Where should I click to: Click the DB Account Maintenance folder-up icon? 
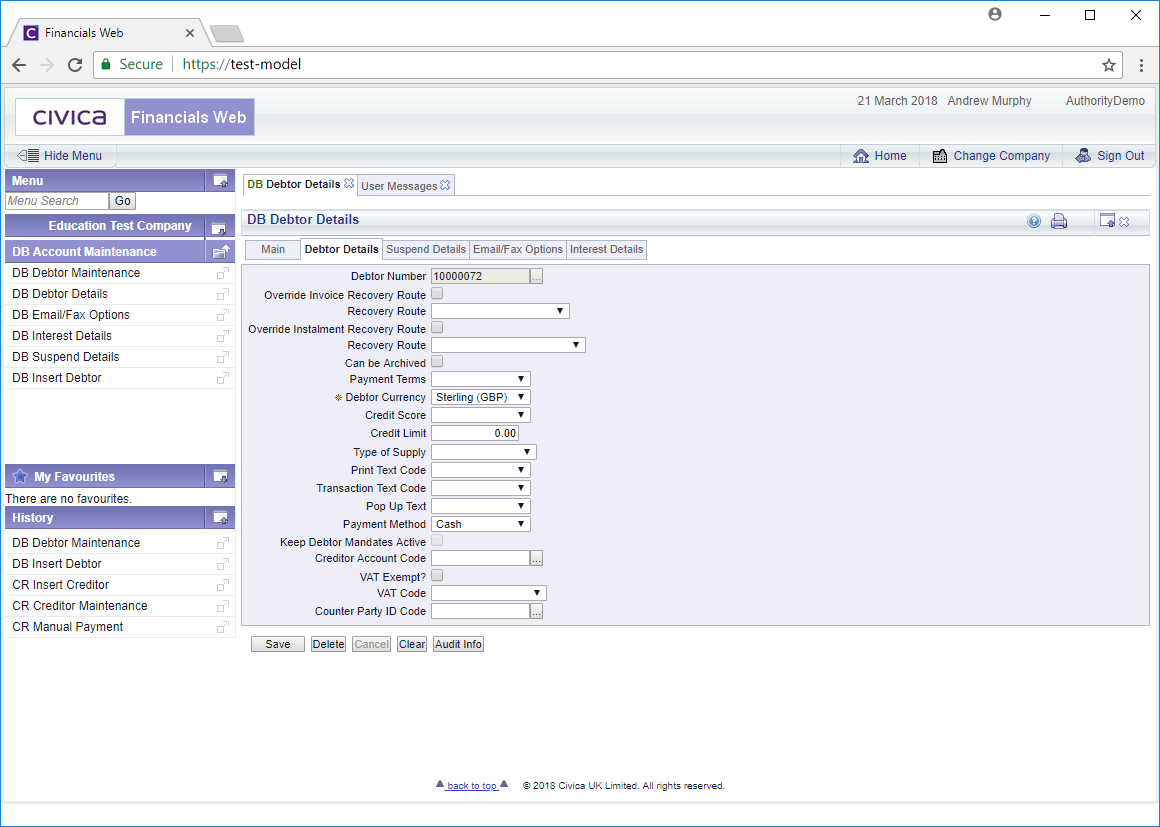tap(220, 252)
